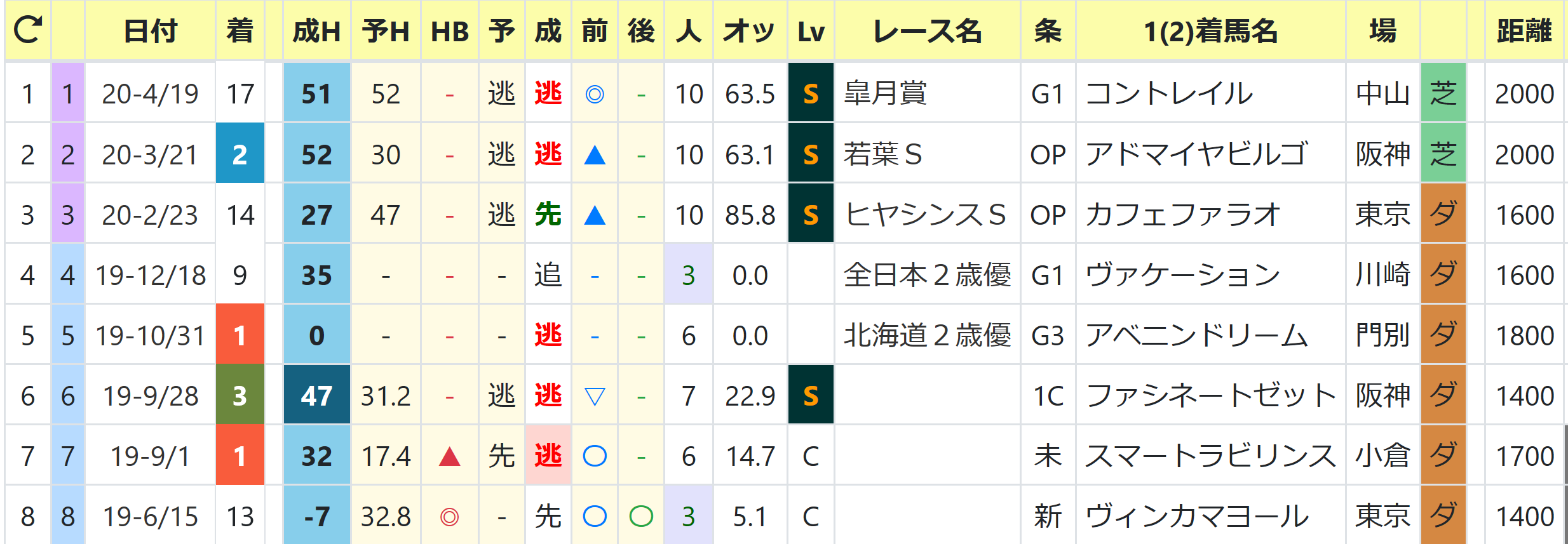The height and width of the screenshot is (544, 1568).
Task: Click the hollow down-triangle in 19-9/28 row
Action: [595, 397]
